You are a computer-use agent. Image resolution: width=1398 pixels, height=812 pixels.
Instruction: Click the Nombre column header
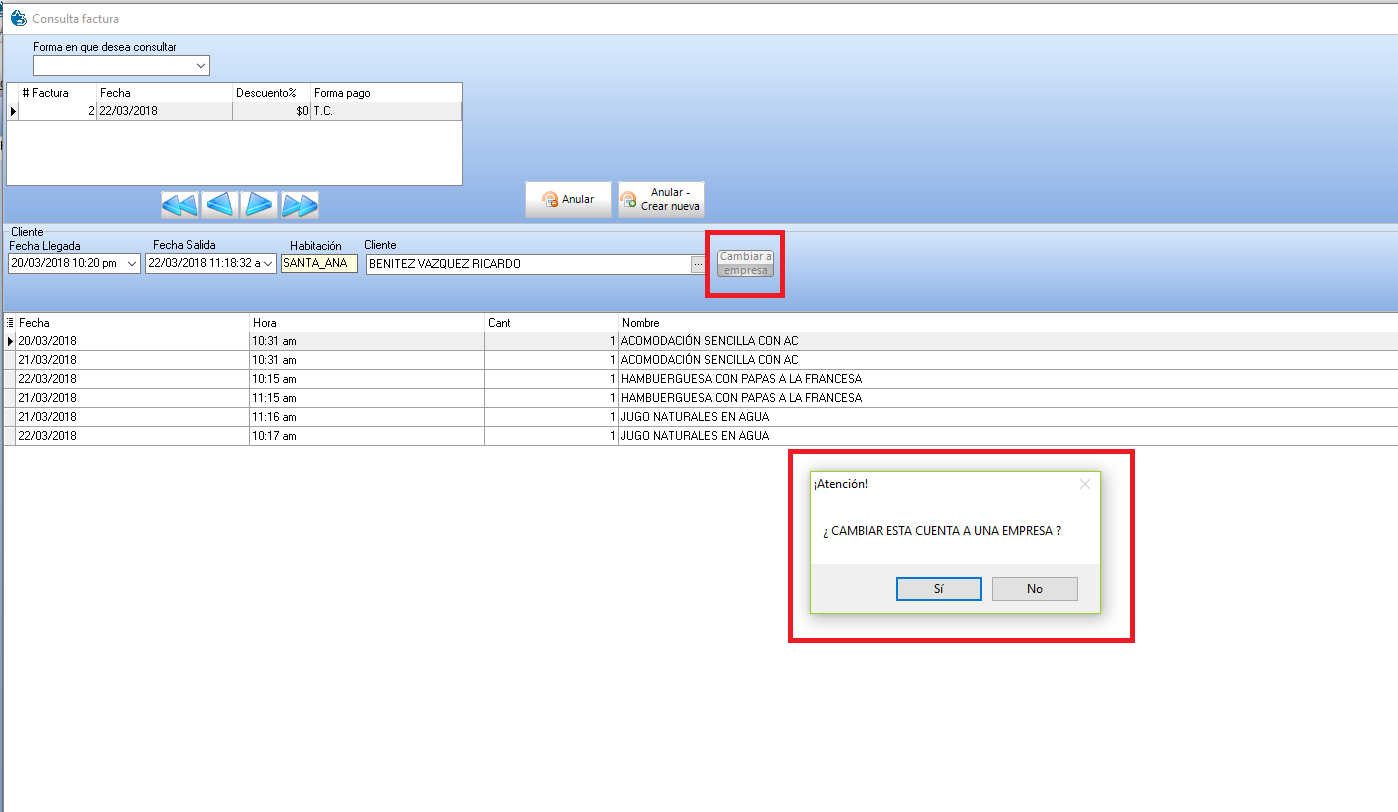[x=640, y=323]
